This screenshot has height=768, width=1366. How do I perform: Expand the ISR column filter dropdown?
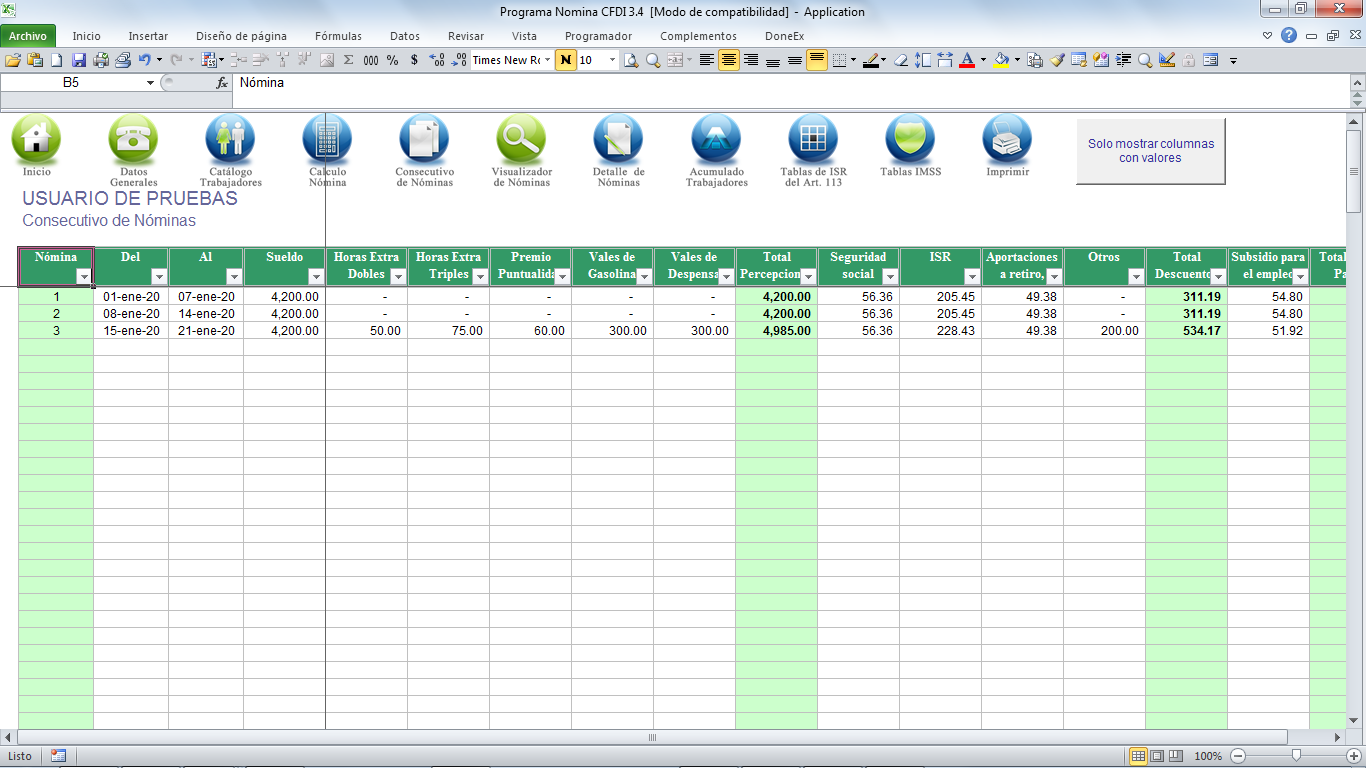[972, 276]
